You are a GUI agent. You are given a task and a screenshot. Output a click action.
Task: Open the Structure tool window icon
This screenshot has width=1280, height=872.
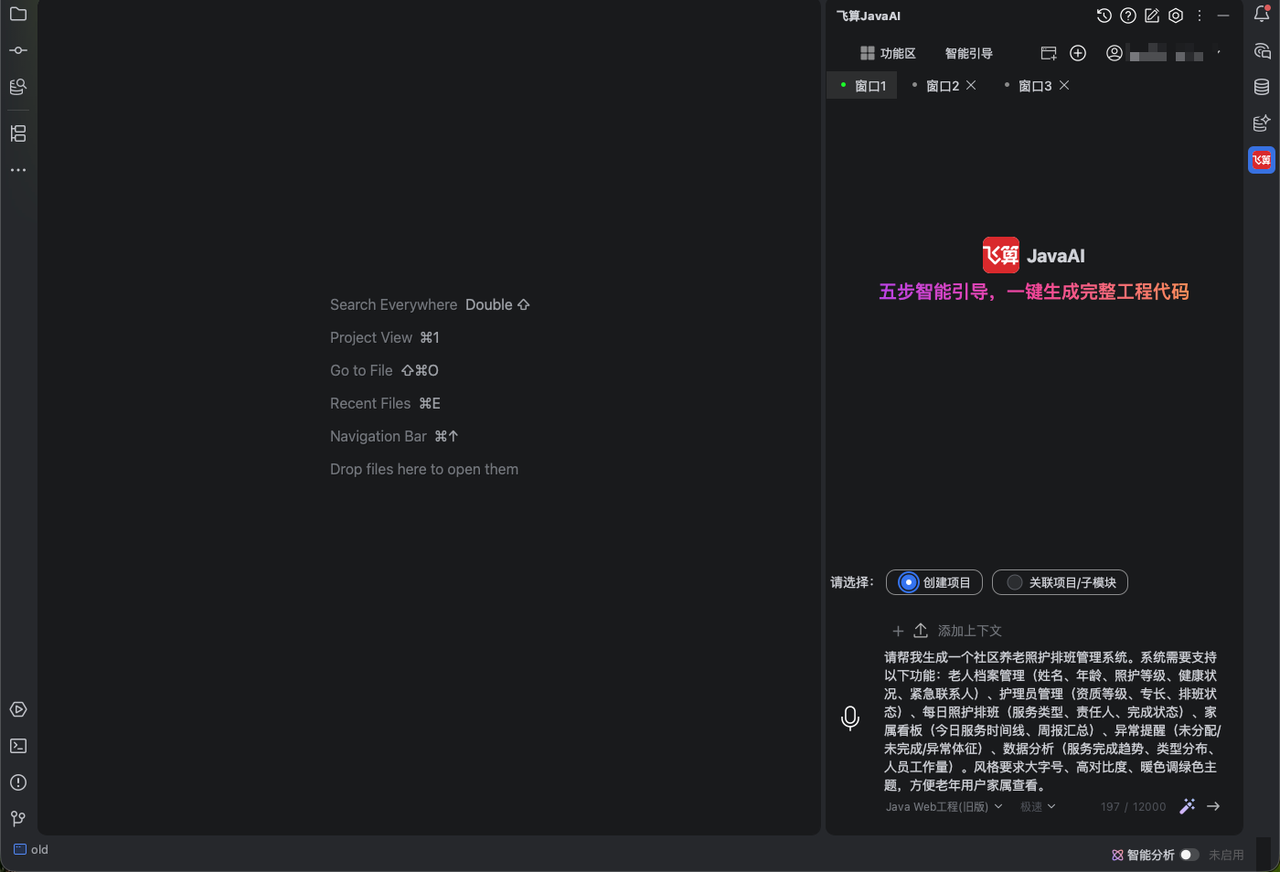tap(18, 133)
